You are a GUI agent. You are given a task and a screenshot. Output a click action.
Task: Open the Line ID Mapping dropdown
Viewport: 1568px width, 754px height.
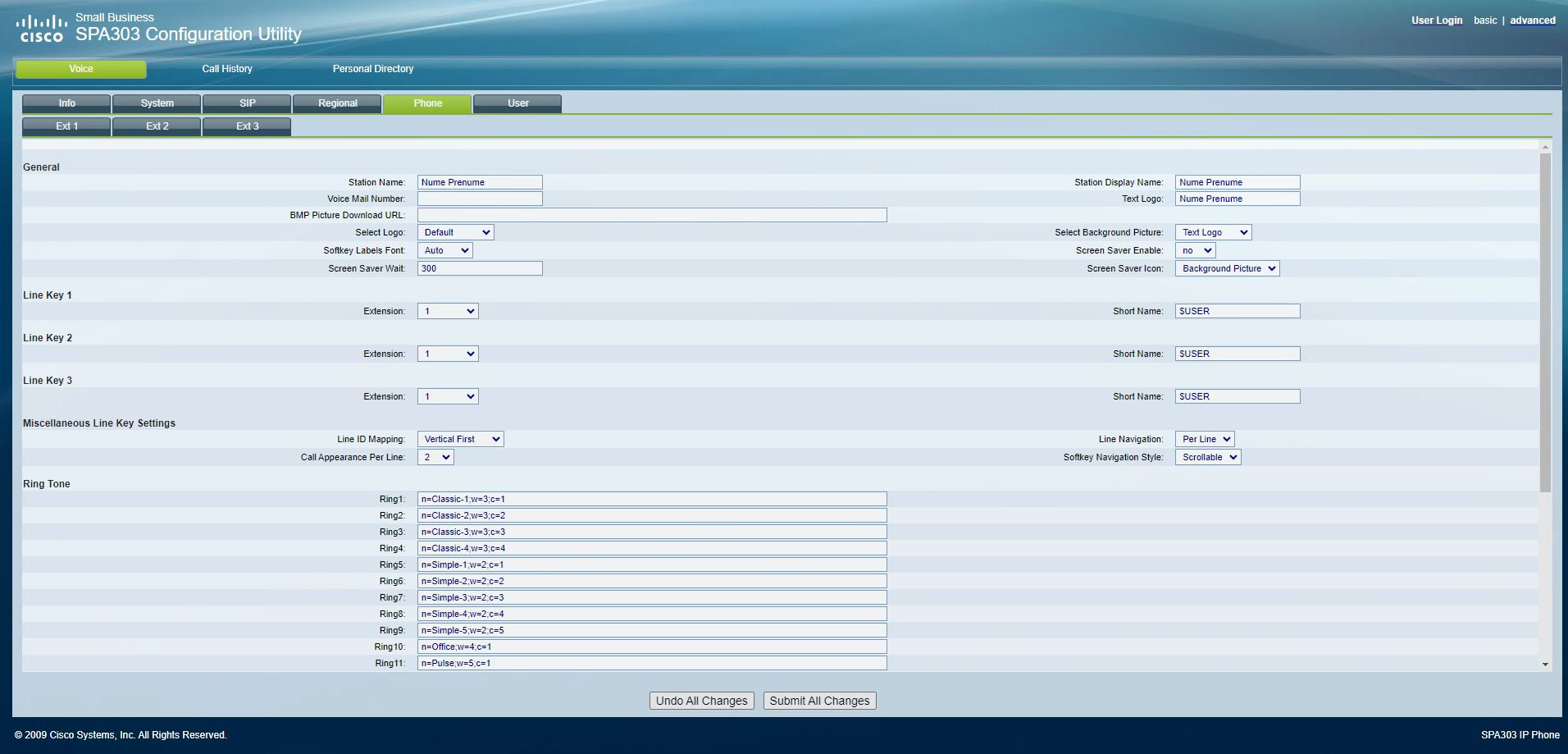point(460,439)
